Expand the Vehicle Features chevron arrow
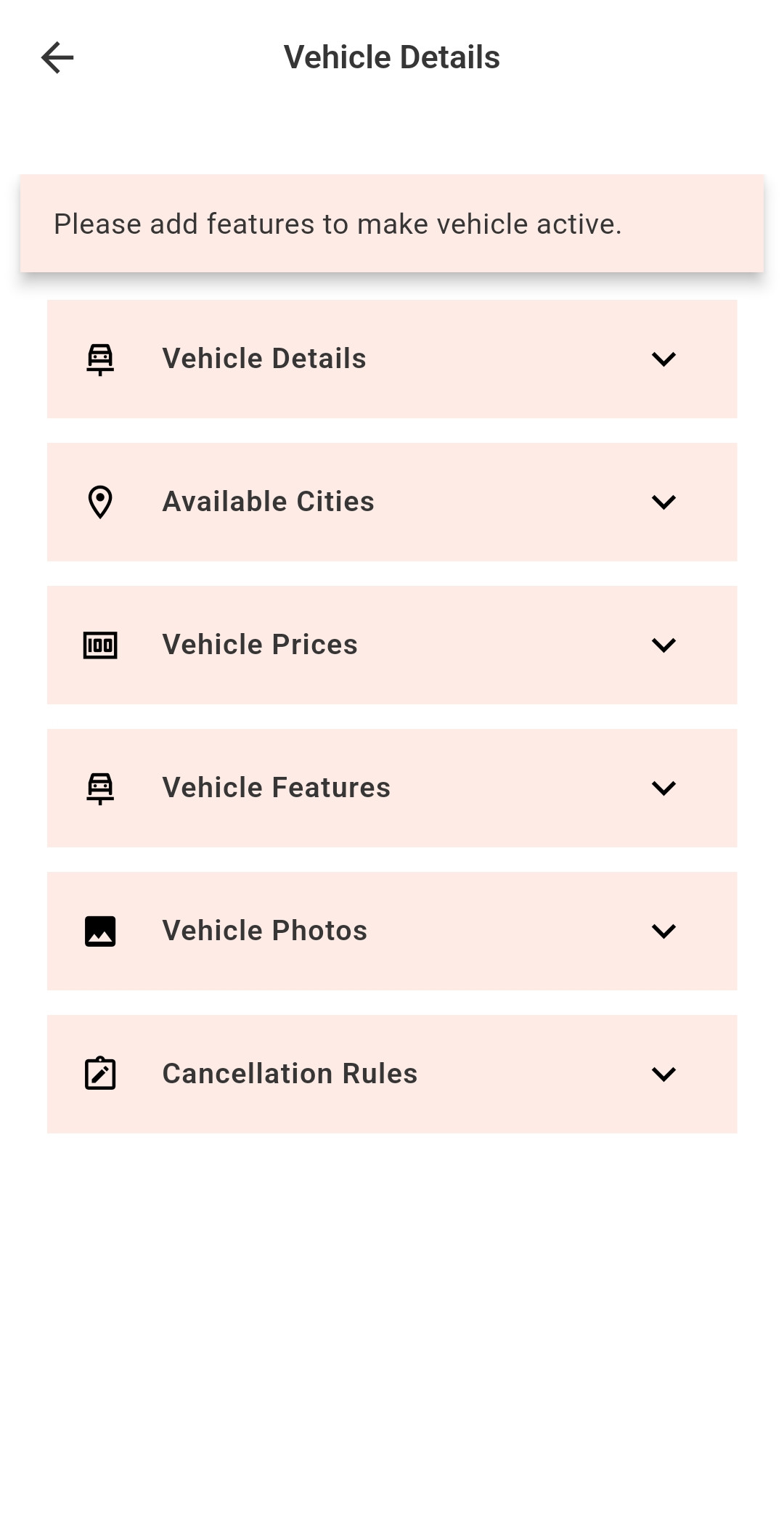Viewport: 784px width, 1529px height. tap(663, 788)
